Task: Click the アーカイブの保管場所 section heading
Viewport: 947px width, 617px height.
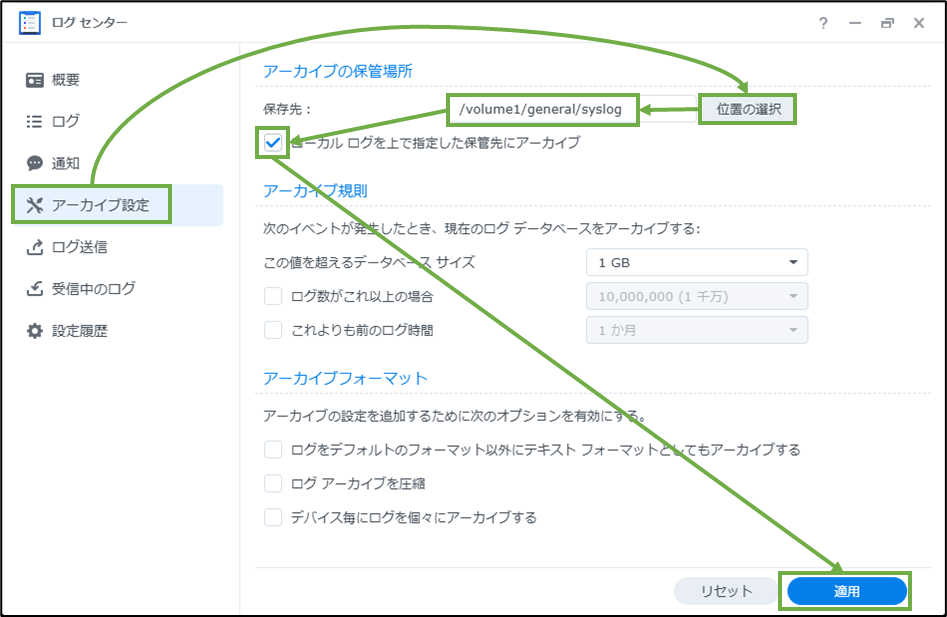Action: click(x=338, y=71)
